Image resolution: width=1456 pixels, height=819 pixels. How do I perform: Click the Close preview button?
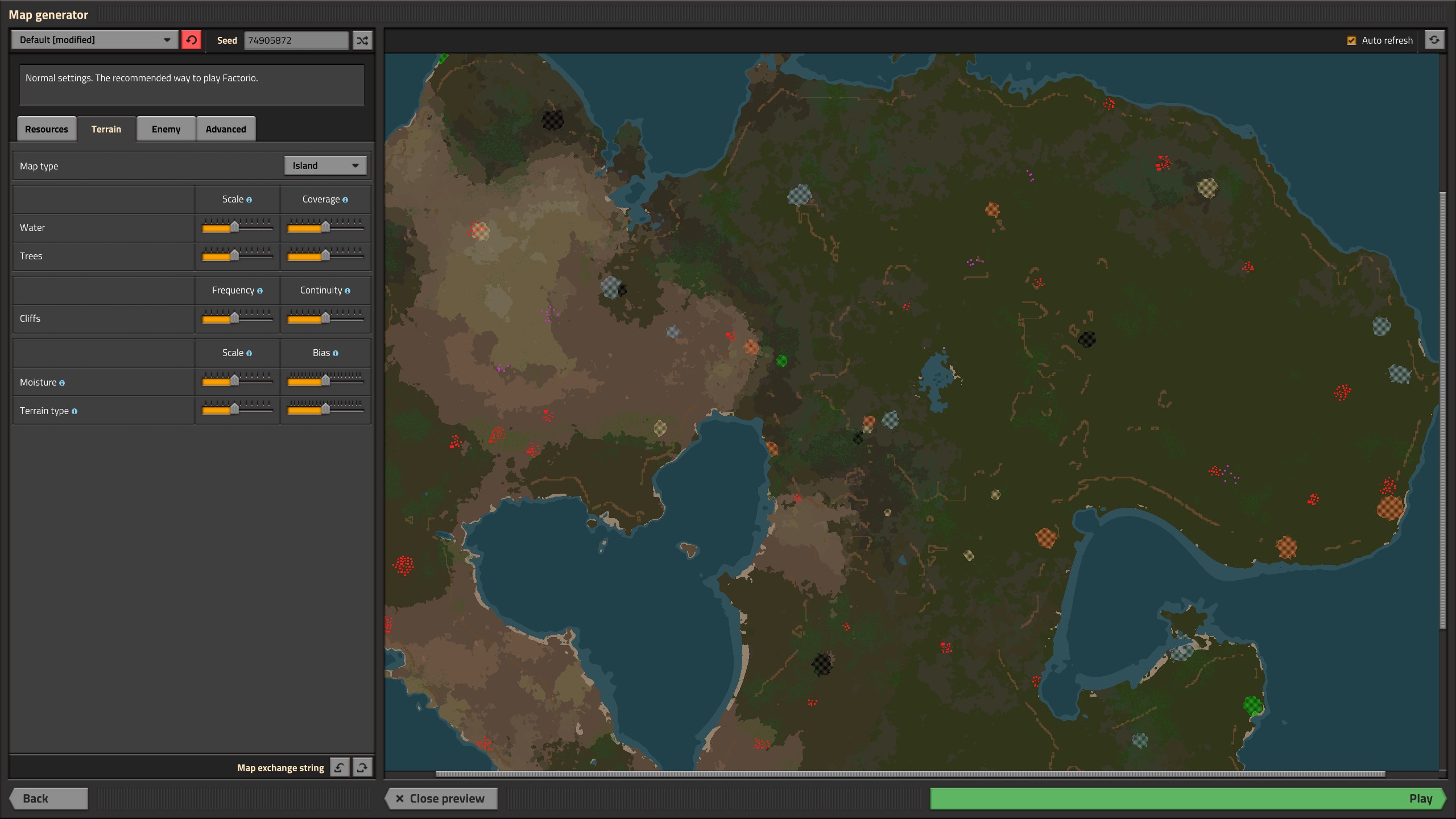[441, 798]
